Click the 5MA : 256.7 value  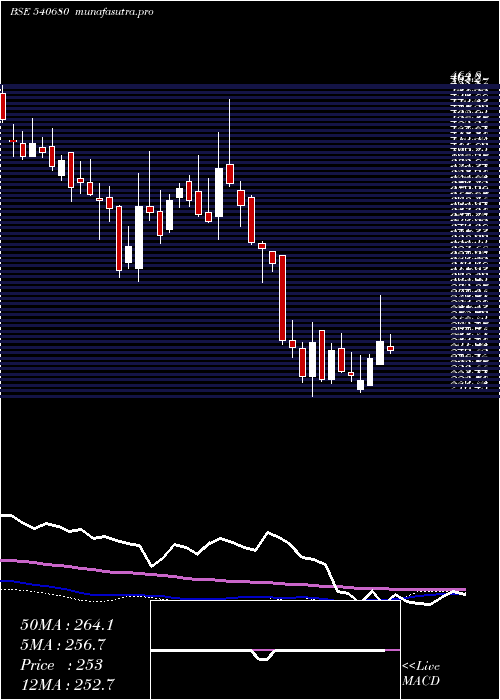[x=65, y=645]
